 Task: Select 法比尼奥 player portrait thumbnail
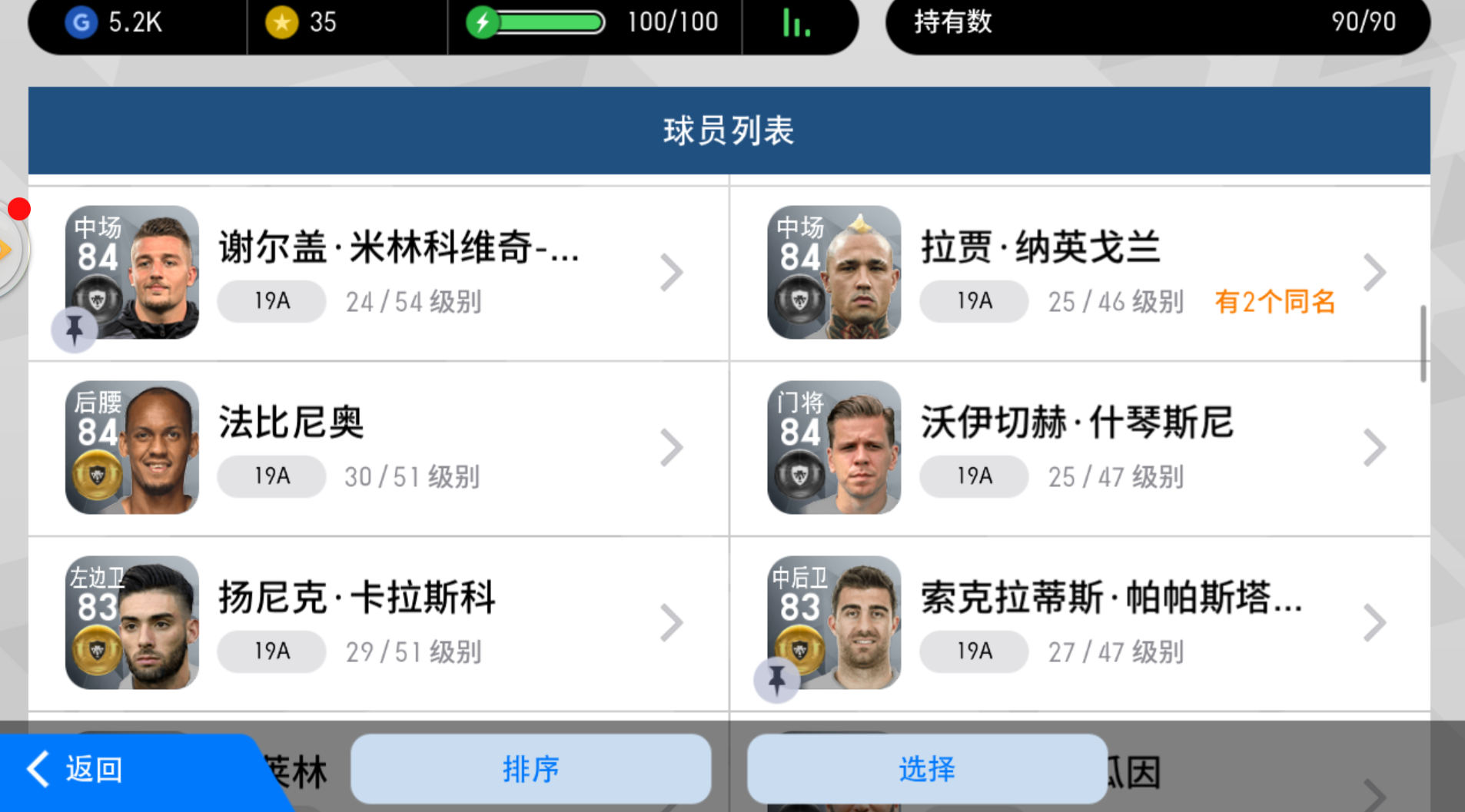pos(132,447)
